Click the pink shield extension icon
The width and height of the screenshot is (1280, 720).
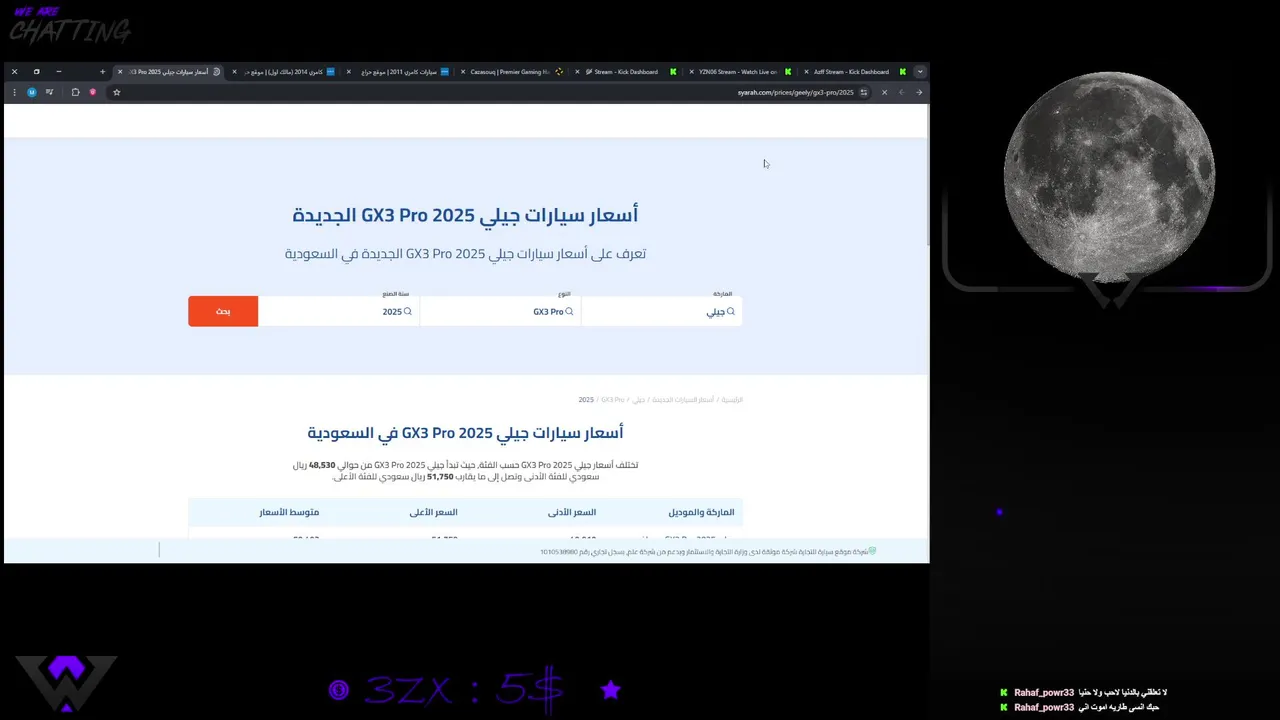(93, 92)
